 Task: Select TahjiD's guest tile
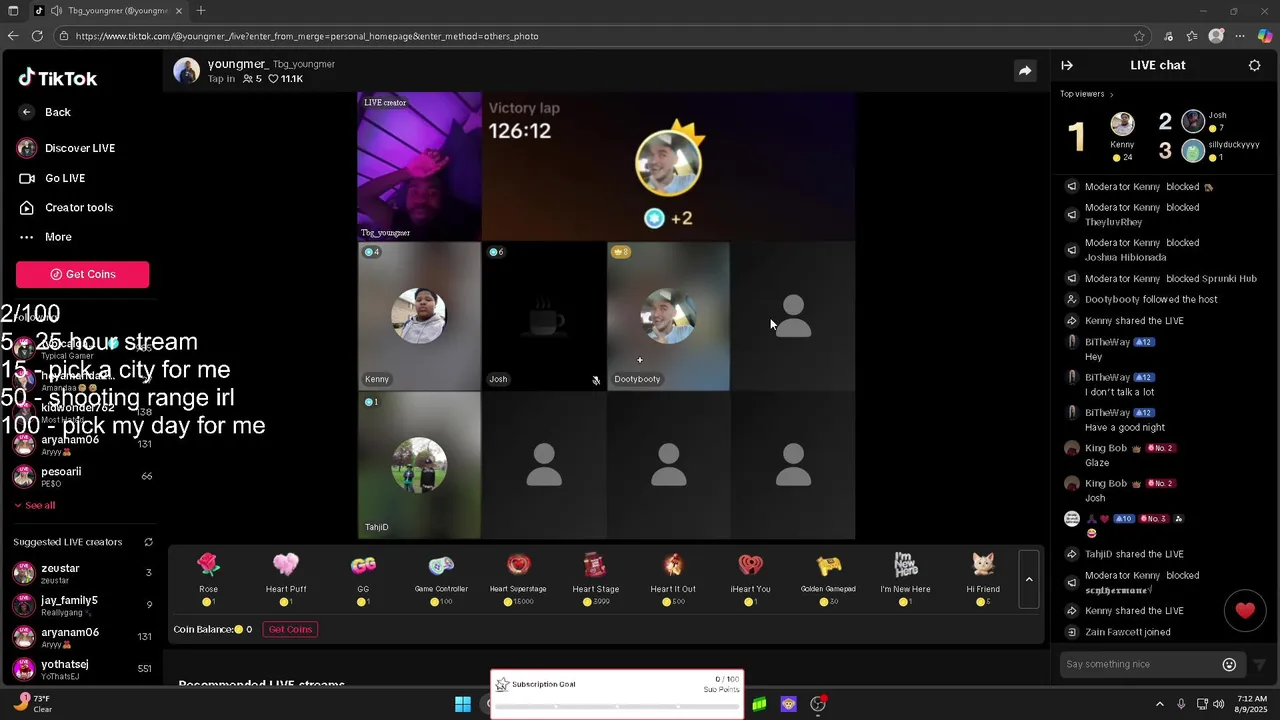419,465
